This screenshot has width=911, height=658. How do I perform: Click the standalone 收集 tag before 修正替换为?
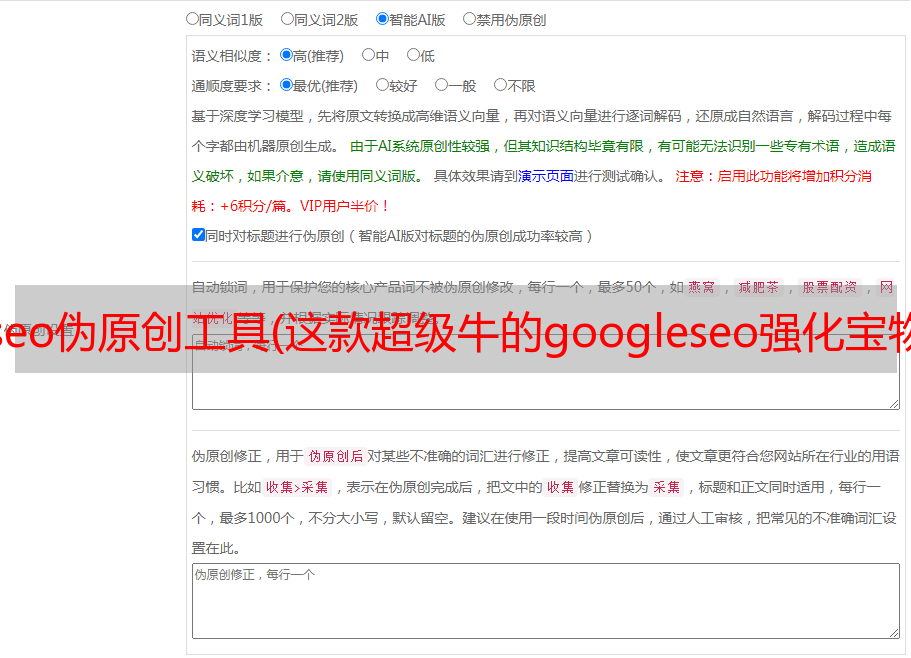560,487
